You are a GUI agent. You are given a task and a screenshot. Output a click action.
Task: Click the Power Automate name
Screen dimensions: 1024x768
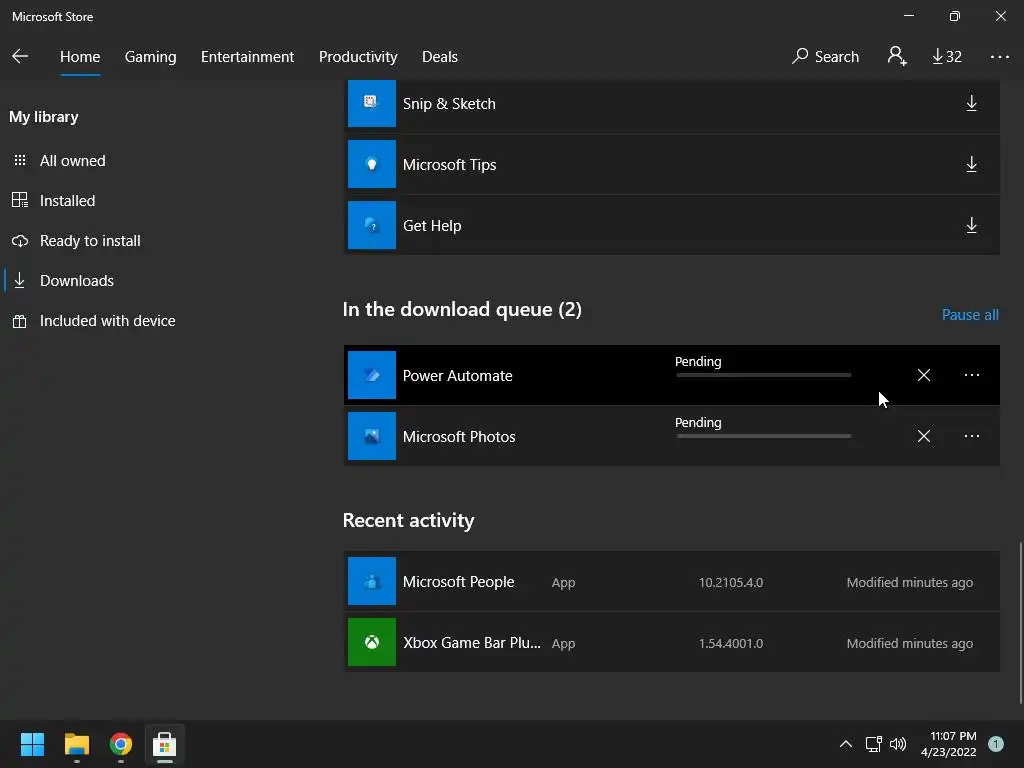pyautogui.click(x=457, y=376)
